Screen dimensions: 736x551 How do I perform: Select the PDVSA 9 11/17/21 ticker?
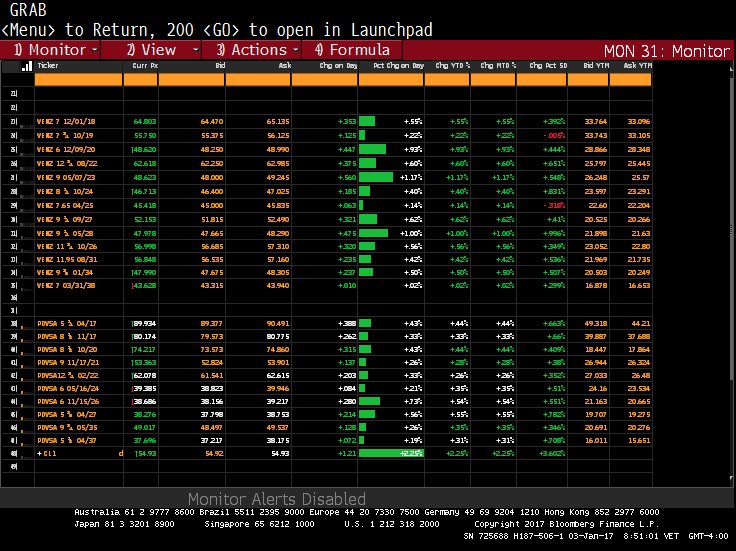pos(68,363)
